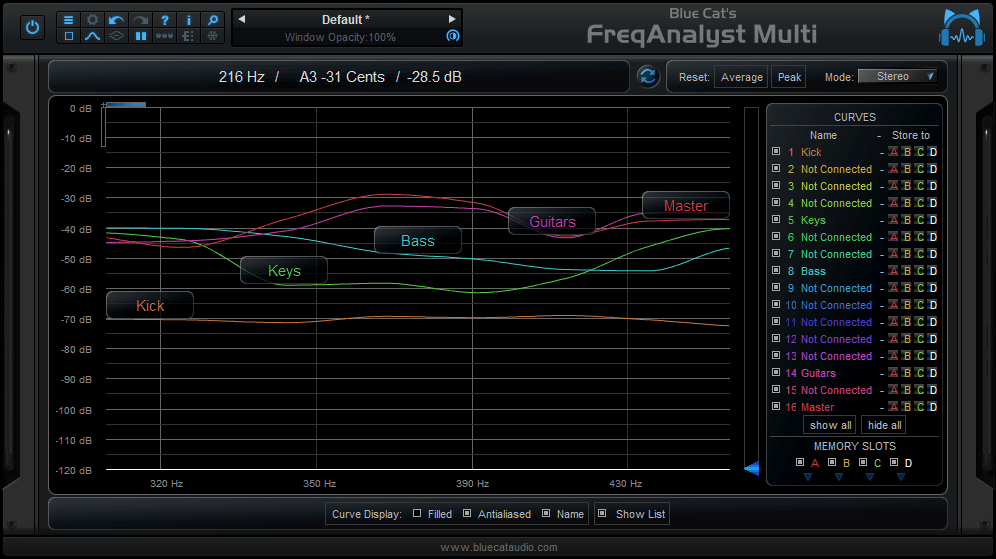The width and height of the screenshot is (996, 559).
Task: Click the blue cat headphones logo
Action: point(961,28)
